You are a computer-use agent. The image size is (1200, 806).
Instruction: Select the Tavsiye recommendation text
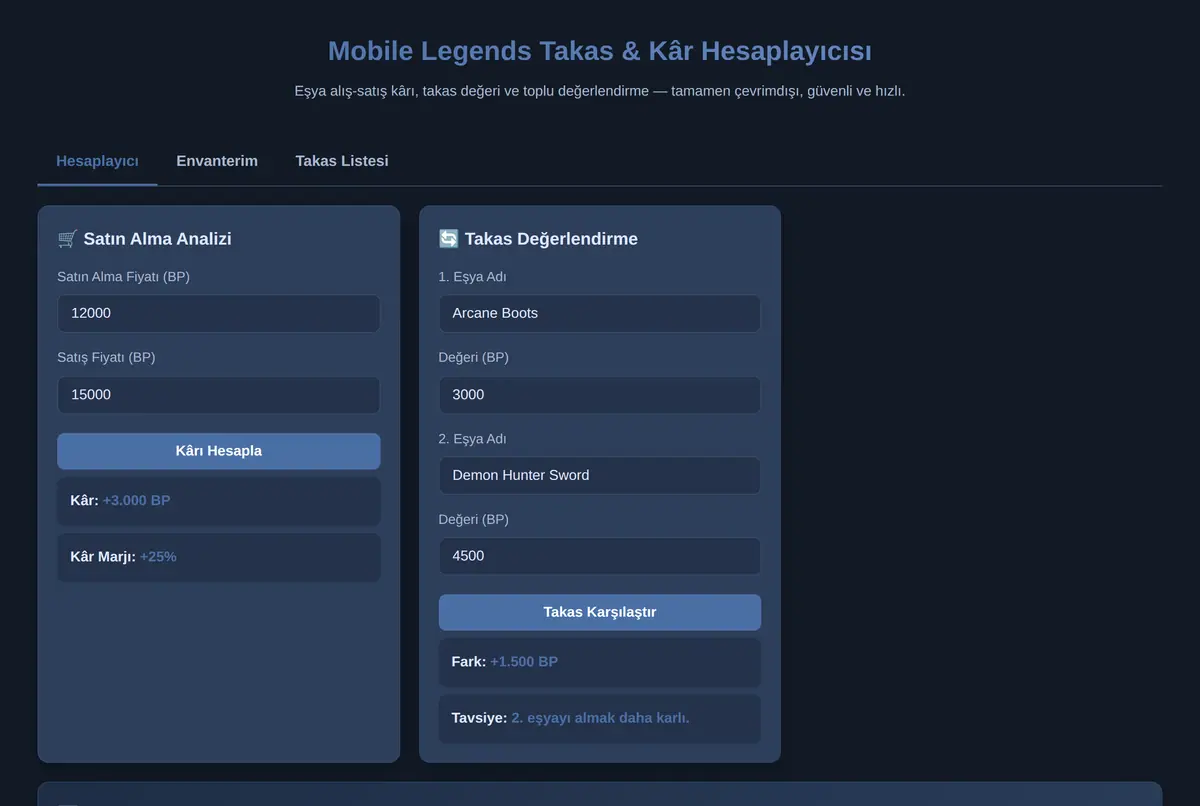click(600, 718)
